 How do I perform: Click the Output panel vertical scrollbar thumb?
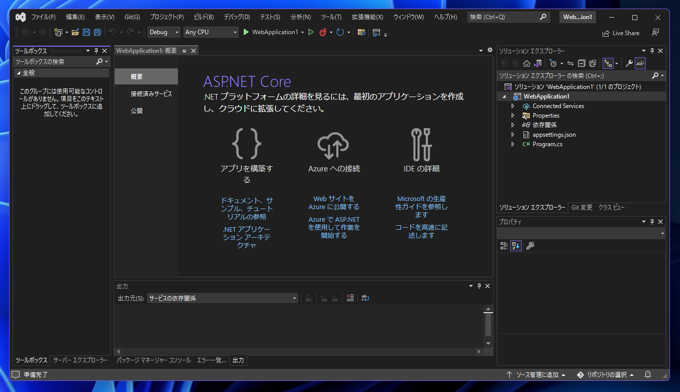coord(488,325)
